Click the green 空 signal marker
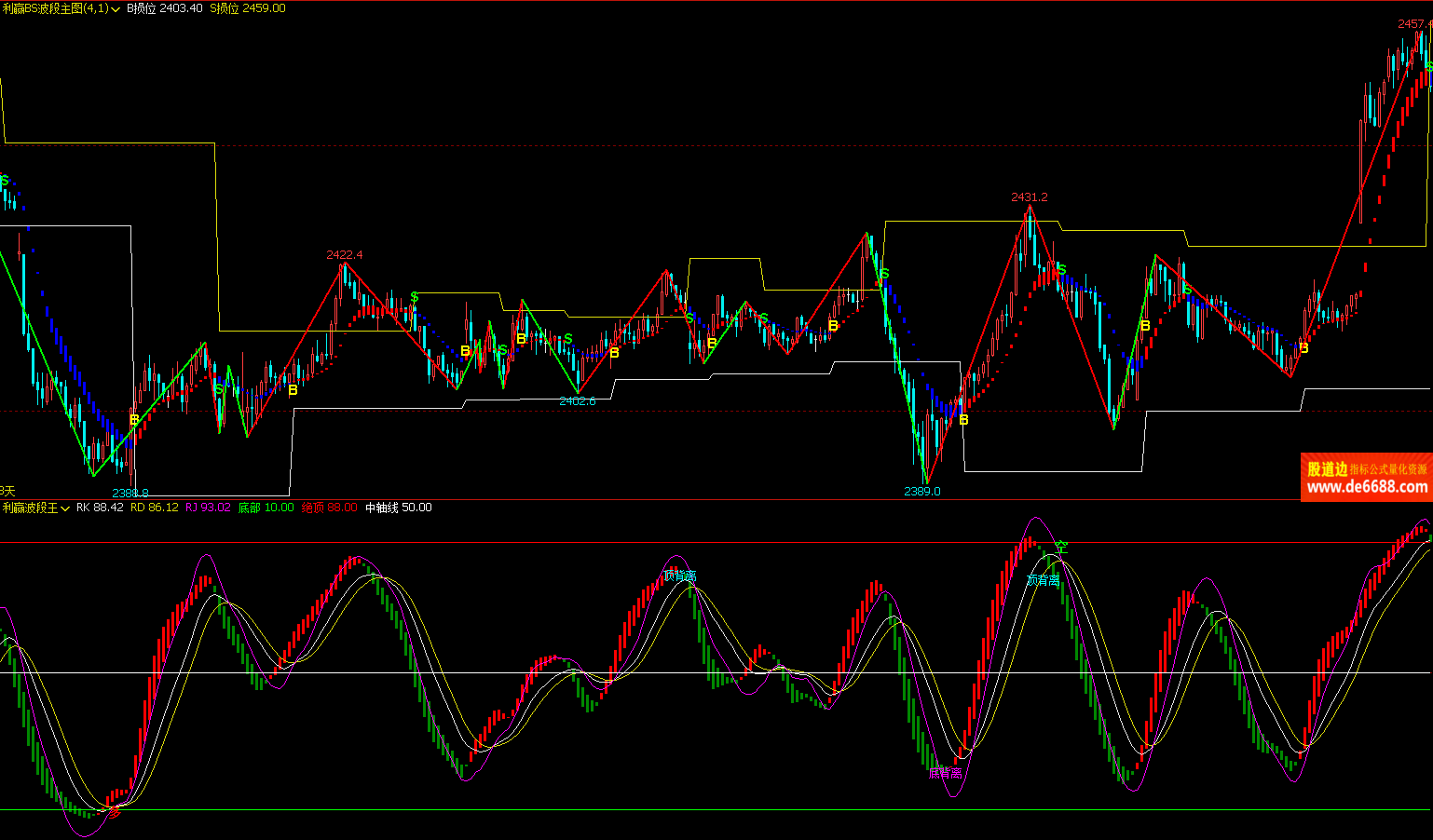1433x840 pixels. click(x=1060, y=547)
